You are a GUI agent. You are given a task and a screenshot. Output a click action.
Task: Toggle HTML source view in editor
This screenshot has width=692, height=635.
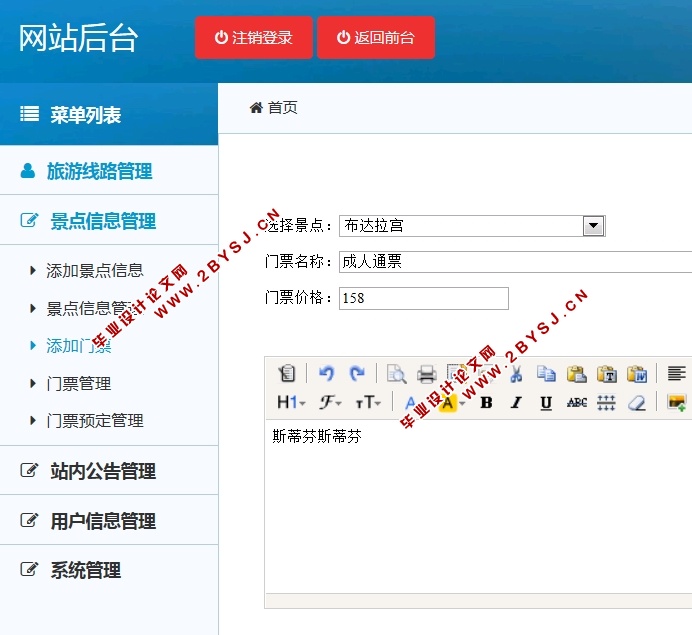pyautogui.click(x=287, y=373)
